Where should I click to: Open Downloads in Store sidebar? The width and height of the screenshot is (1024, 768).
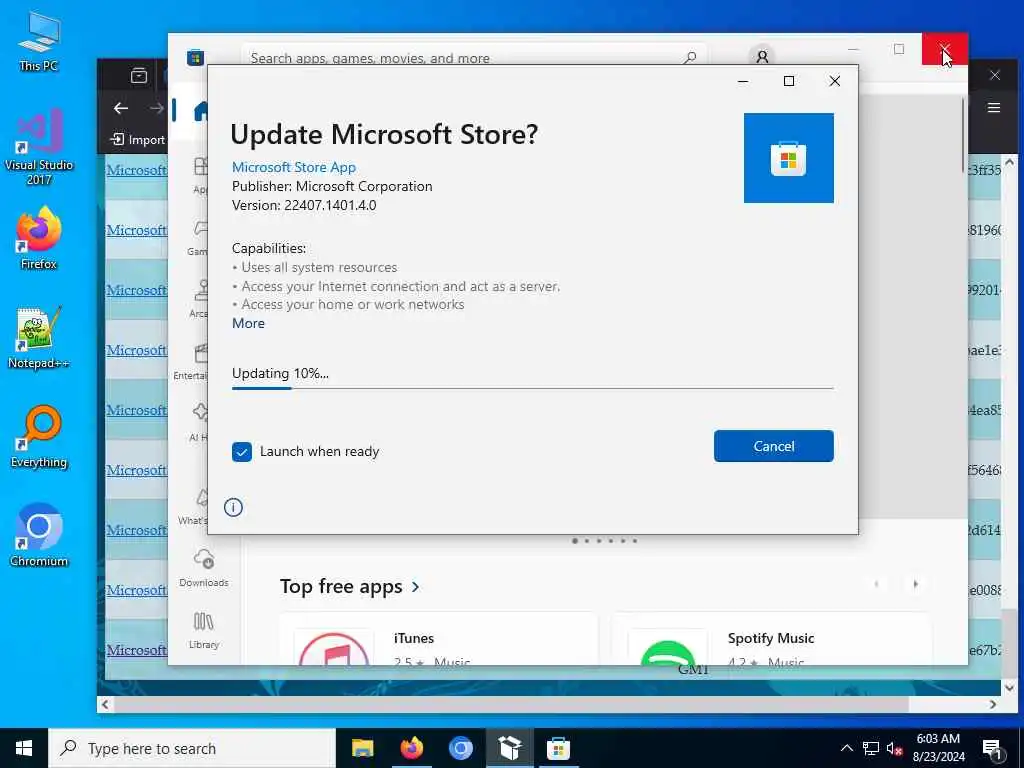coord(204,568)
